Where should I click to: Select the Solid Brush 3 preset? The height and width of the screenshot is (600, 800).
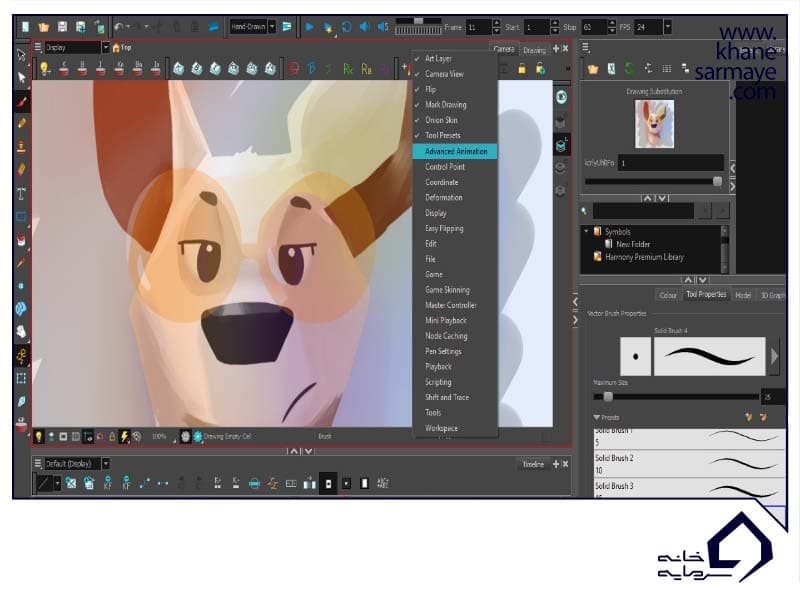pos(689,488)
